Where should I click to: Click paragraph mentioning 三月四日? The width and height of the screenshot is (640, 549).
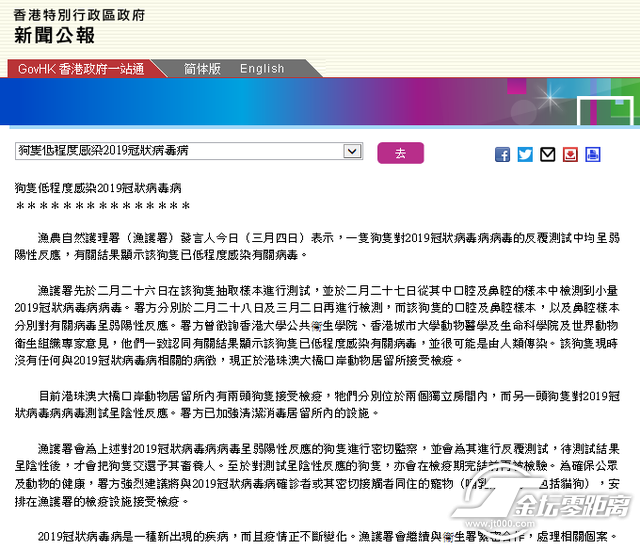[320, 248]
